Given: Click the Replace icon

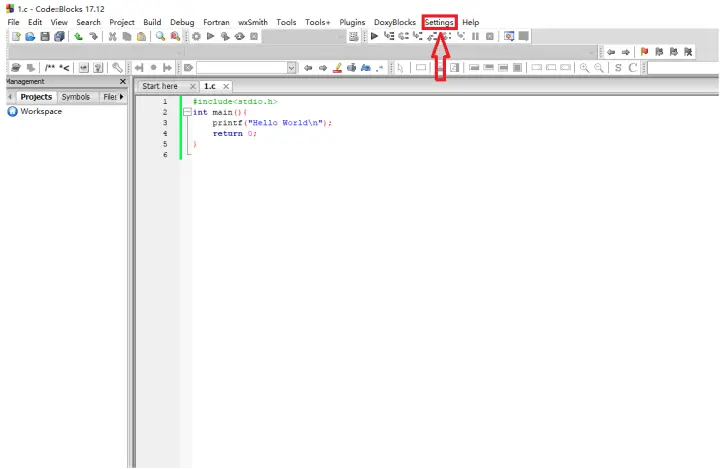Looking at the screenshot, I should point(175,36).
